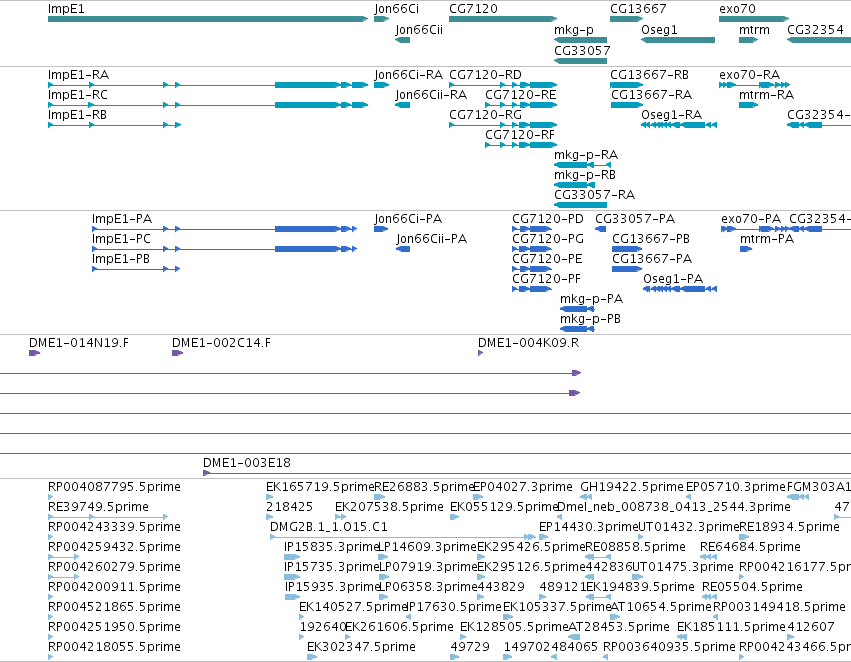Click the DME1-003E18 BAC feature
This screenshot has height=662, width=851.
click(x=527, y=473)
